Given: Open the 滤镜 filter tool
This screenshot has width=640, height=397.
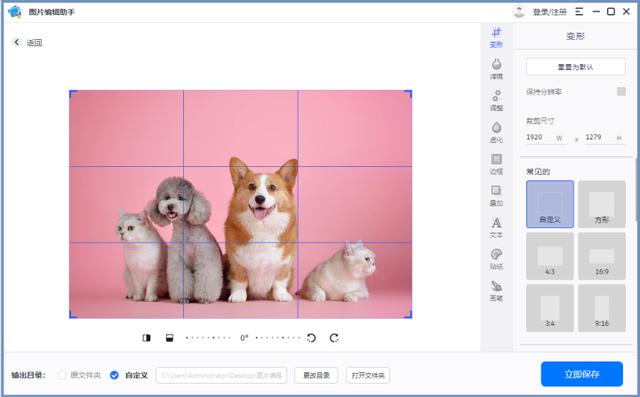Looking at the screenshot, I should (496, 69).
